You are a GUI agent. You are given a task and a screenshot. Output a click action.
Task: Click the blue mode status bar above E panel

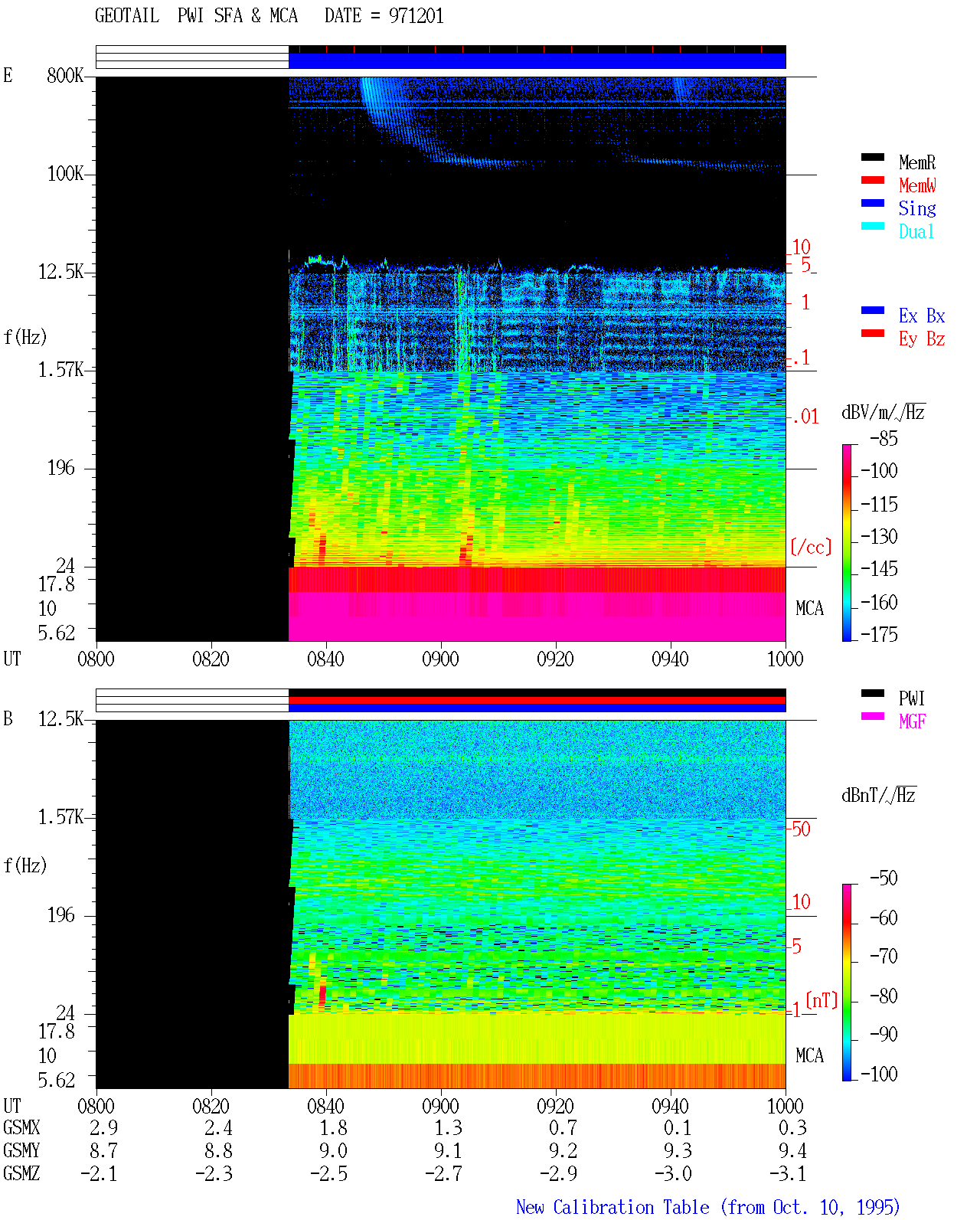tap(537, 61)
